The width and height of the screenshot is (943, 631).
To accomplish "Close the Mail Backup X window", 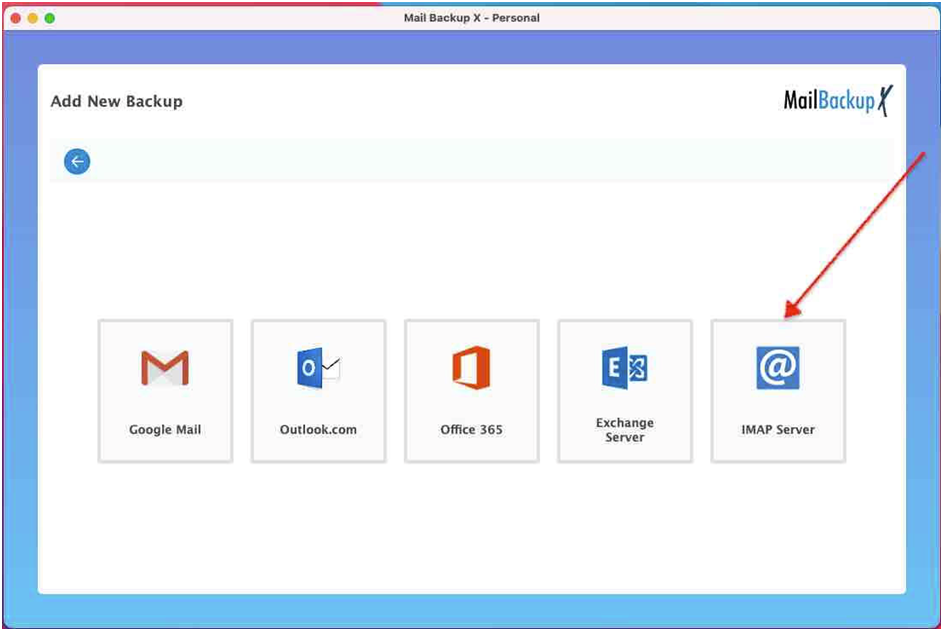I will pyautogui.click(x=16, y=18).
